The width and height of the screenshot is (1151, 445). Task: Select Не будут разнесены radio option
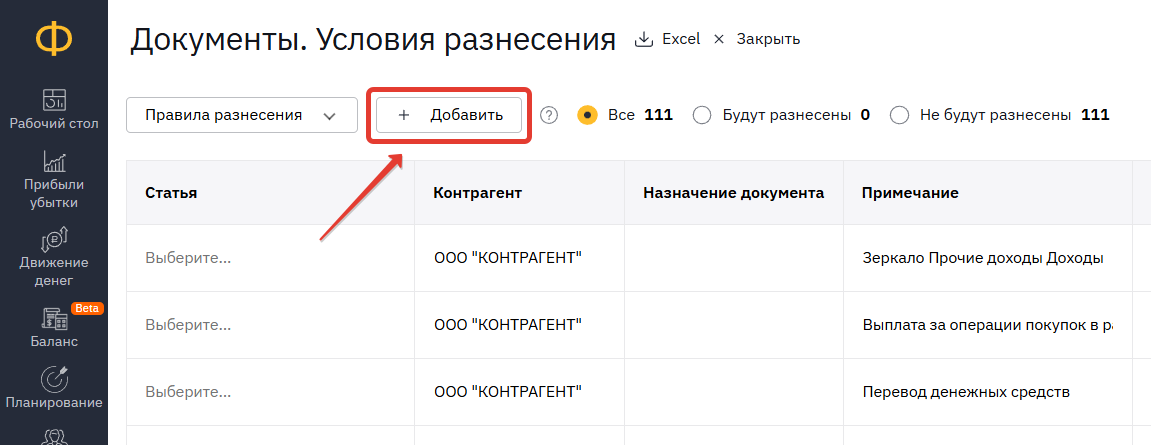pyautogui.click(x=899, y=115)
